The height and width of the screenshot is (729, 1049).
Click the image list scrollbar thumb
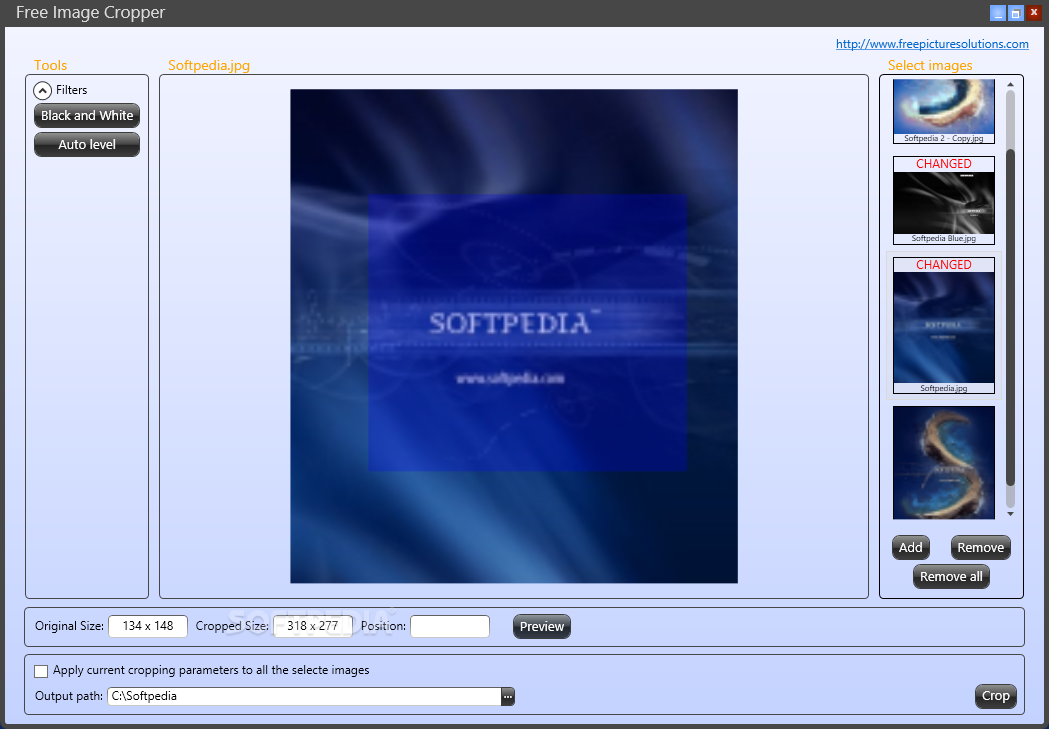pos(1010,318)
